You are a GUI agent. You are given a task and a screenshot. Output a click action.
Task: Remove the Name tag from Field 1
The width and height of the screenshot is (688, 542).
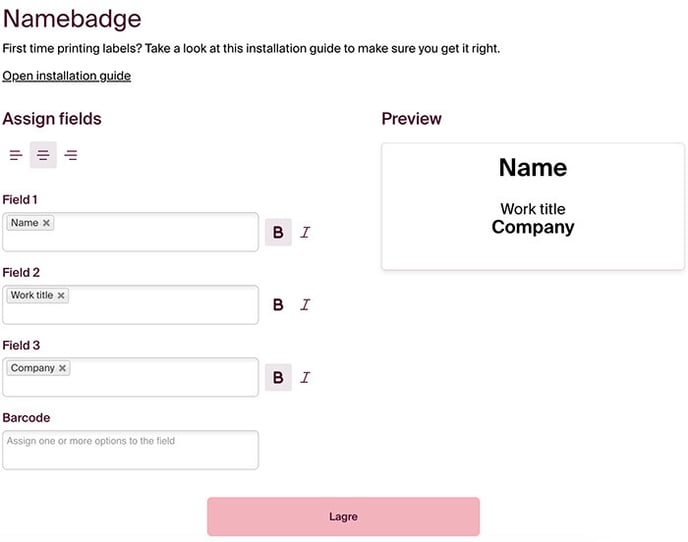pyautogui.click(x=47, y=223)
